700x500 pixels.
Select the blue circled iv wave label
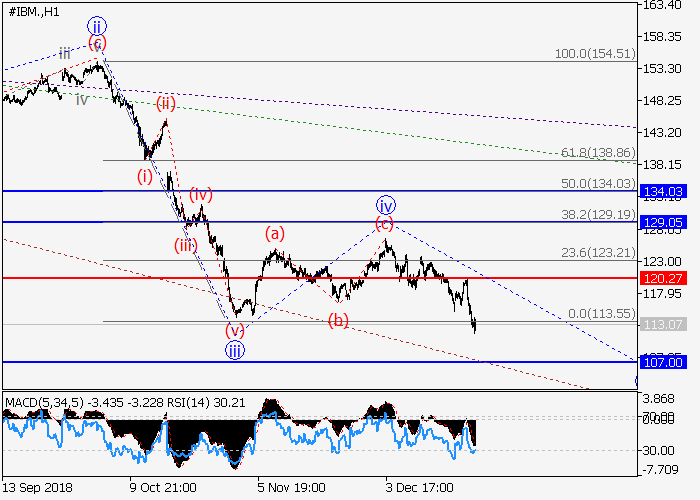385,203
